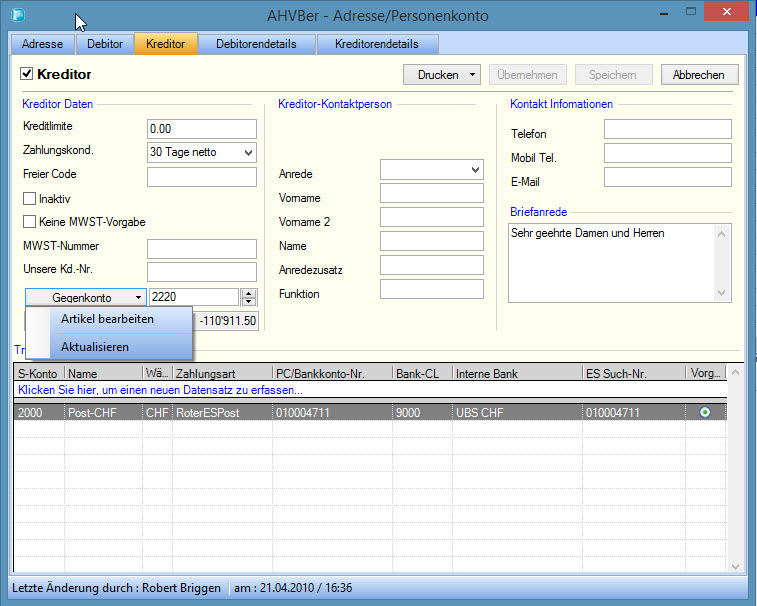Click the down arrow of the Gegenkonto spinner

250,302
